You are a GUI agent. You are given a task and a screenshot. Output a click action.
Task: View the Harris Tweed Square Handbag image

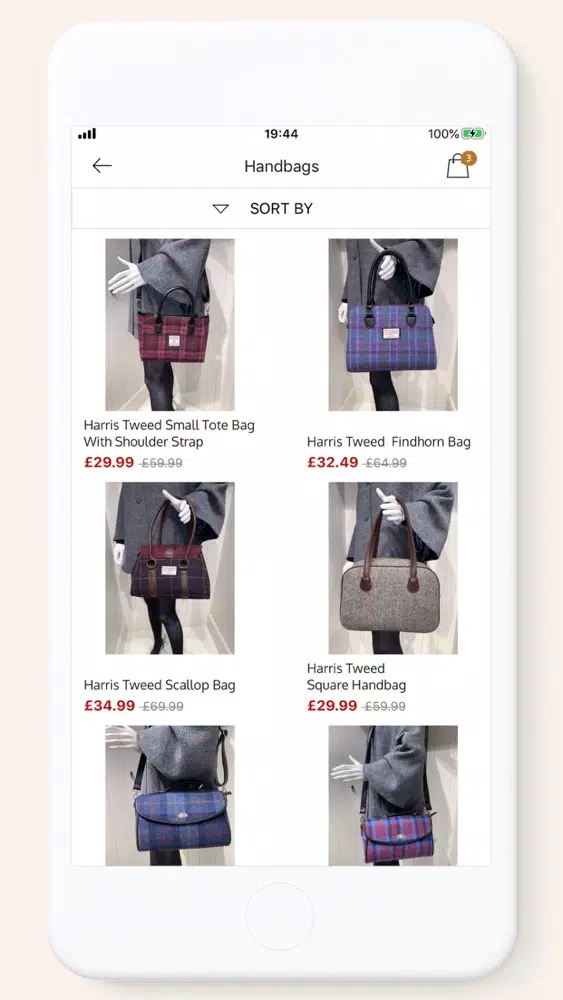click(x=393, y=568)
